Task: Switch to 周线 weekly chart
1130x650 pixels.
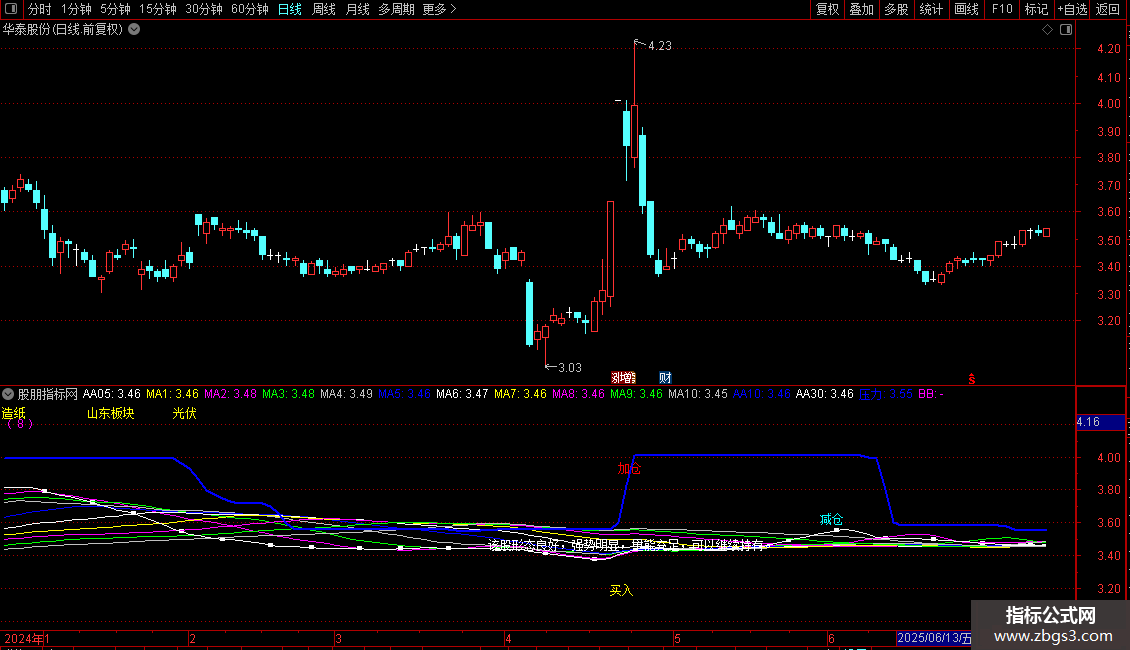Action: click(x=324, y=9)
